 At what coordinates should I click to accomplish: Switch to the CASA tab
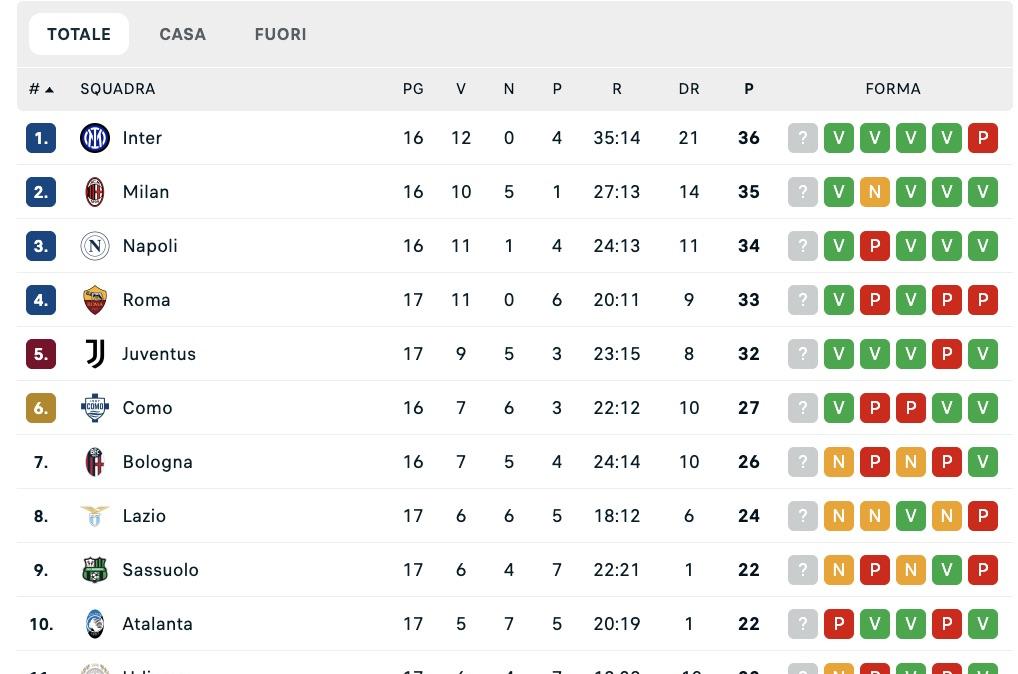183,34
